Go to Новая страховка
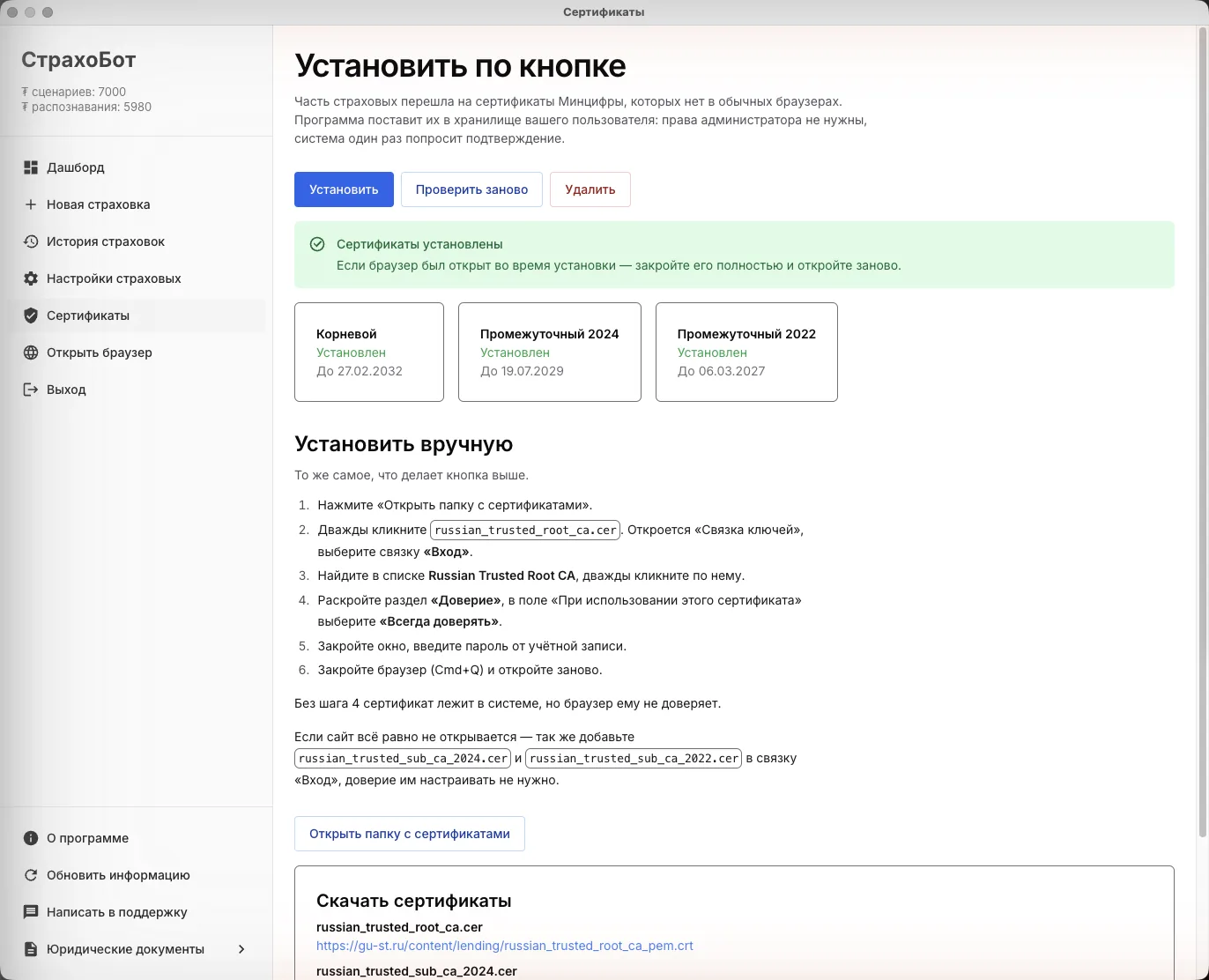 pyautogui.click(x=137, y=204)
